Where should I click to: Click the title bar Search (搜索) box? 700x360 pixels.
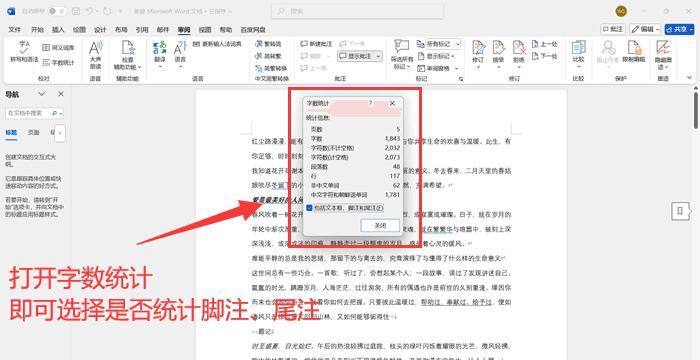(x=358, y=11)
